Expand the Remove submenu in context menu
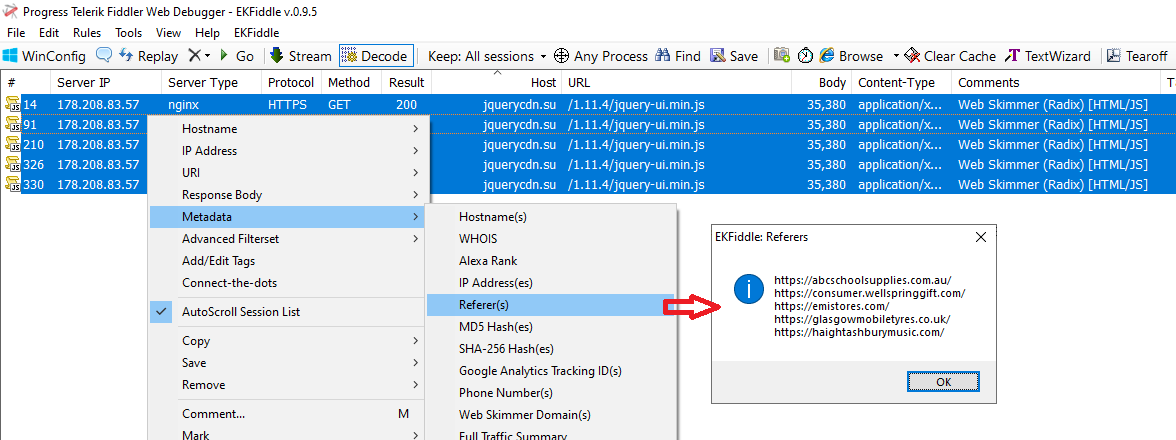The width and height of the screenshot is (1176, 440). [288, 385]
